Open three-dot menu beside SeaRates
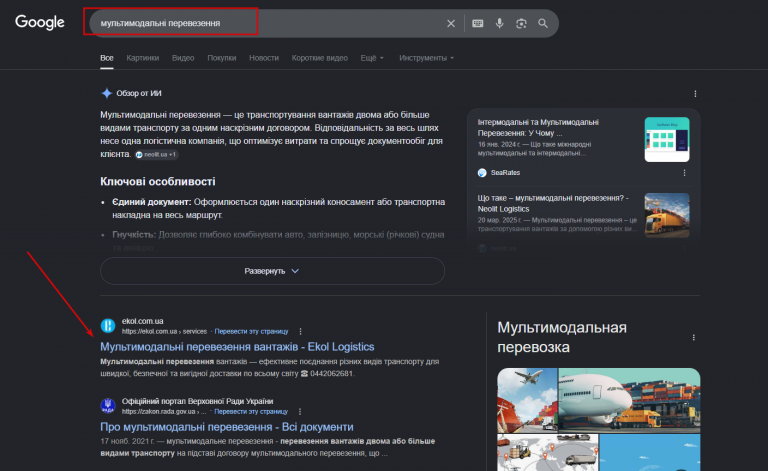Screen dimensions: 768x471 tap(684, 173)
